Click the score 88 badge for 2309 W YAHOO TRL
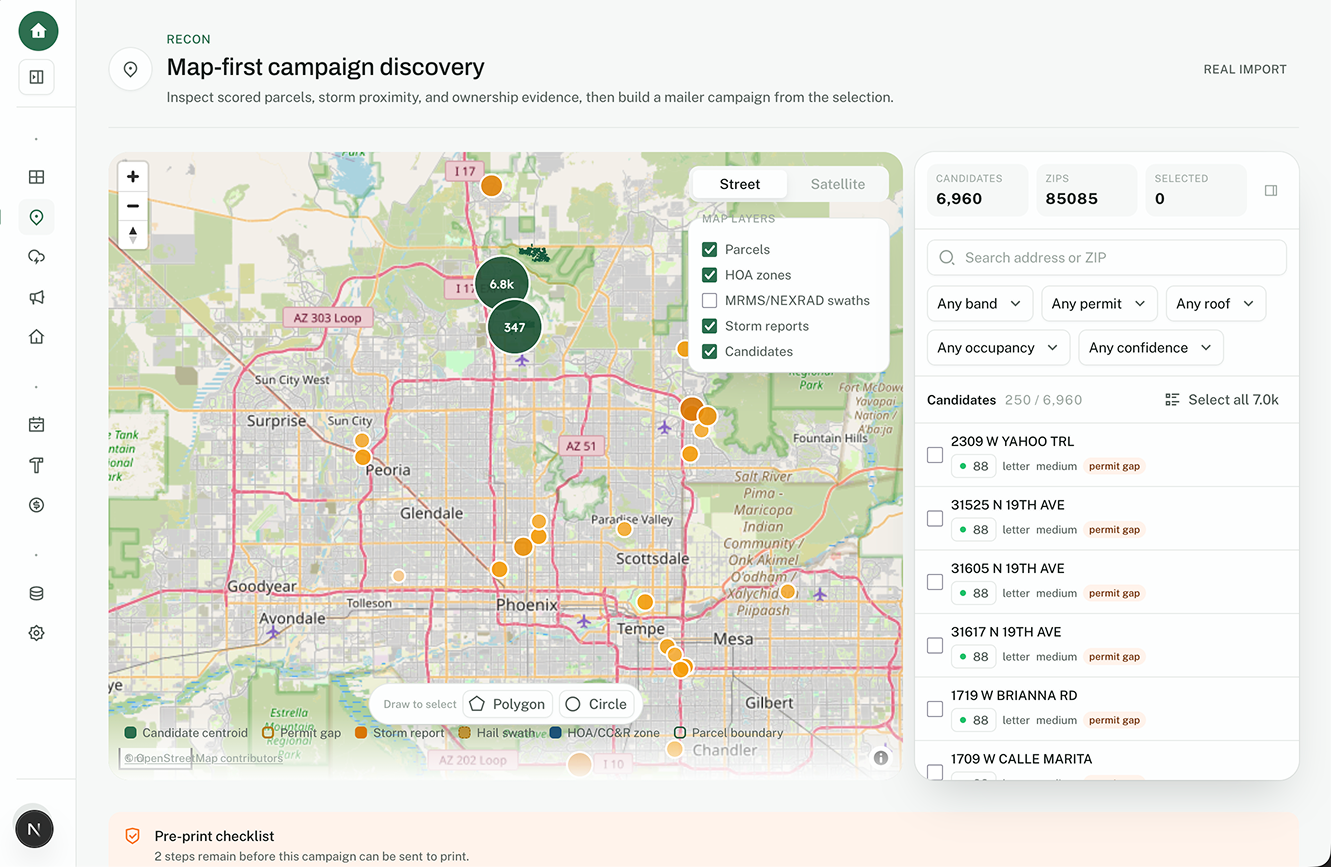The height and width of the screenshot is (867, 1331). point(973,466)
